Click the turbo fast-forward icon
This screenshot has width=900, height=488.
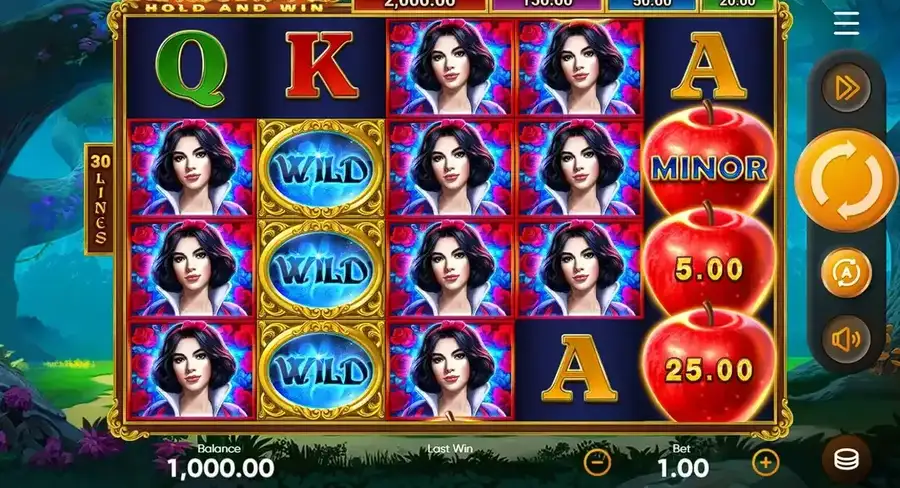[846, 88]
